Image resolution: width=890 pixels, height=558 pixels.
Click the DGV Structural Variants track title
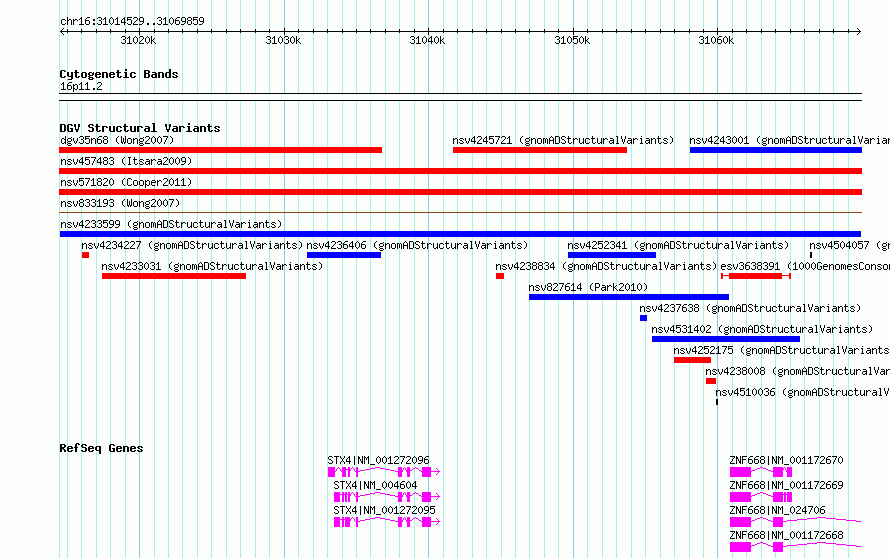140,128
